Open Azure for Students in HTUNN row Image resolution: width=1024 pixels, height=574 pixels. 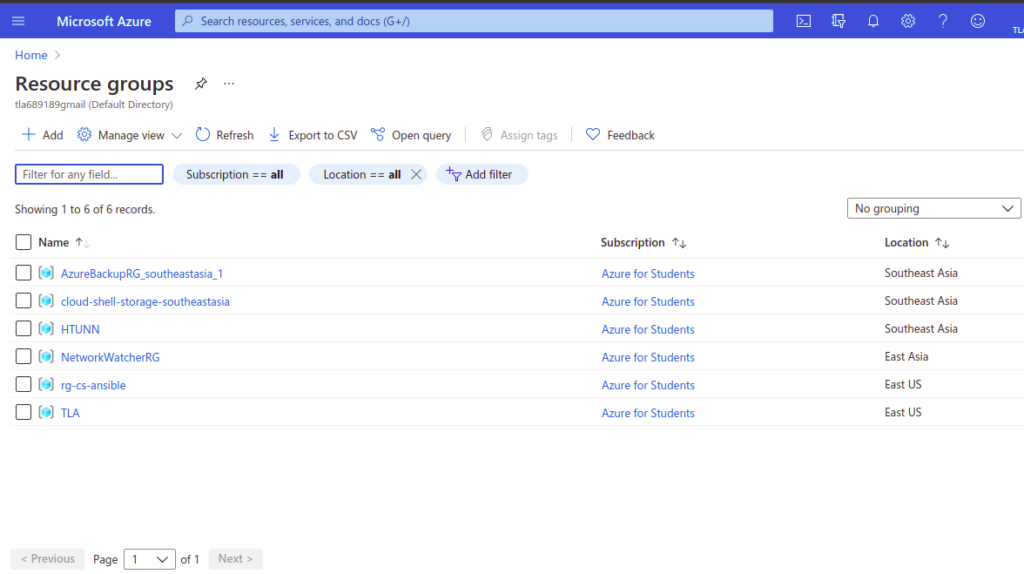coord(648,329)
